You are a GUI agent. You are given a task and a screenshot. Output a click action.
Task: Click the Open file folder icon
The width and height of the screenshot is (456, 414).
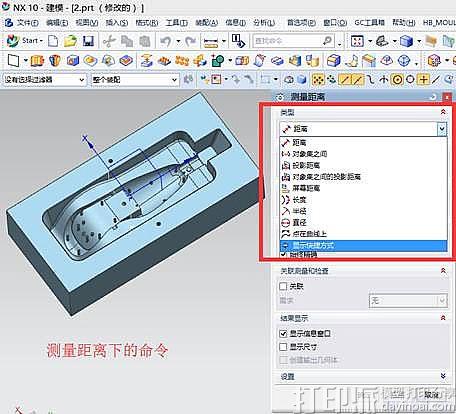[70, 41]
